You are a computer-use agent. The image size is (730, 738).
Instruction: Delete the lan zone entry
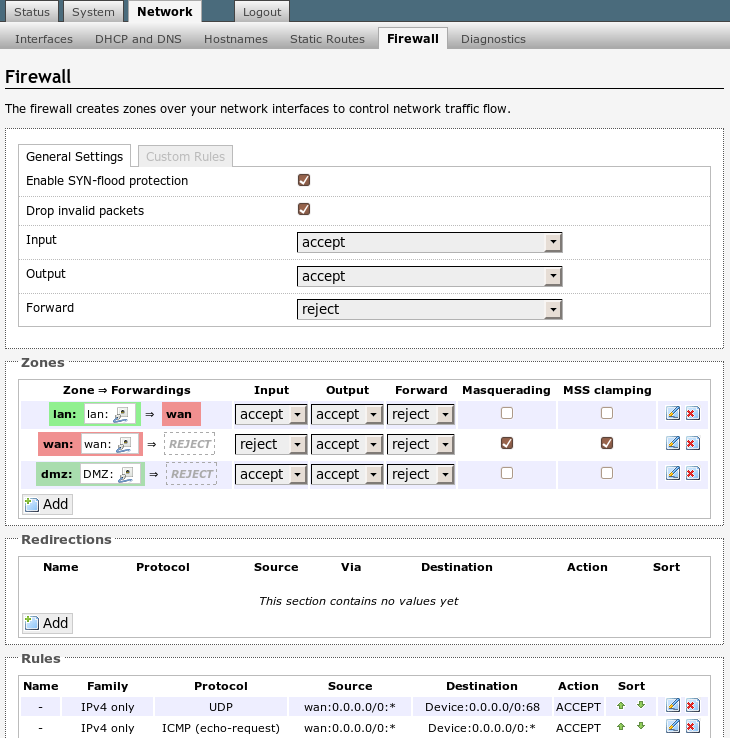pos(691,414)
